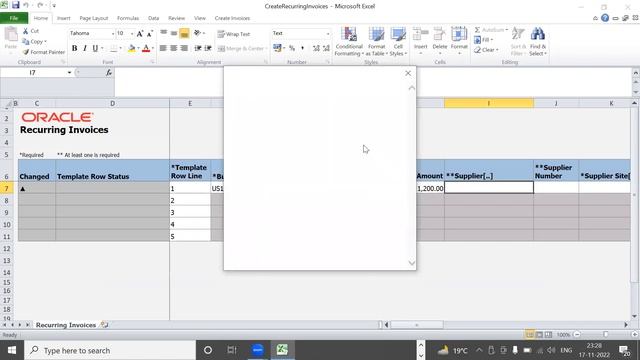Click the popup dialog scroll down arrow
The image size is (640, 360).
point(412,263)
